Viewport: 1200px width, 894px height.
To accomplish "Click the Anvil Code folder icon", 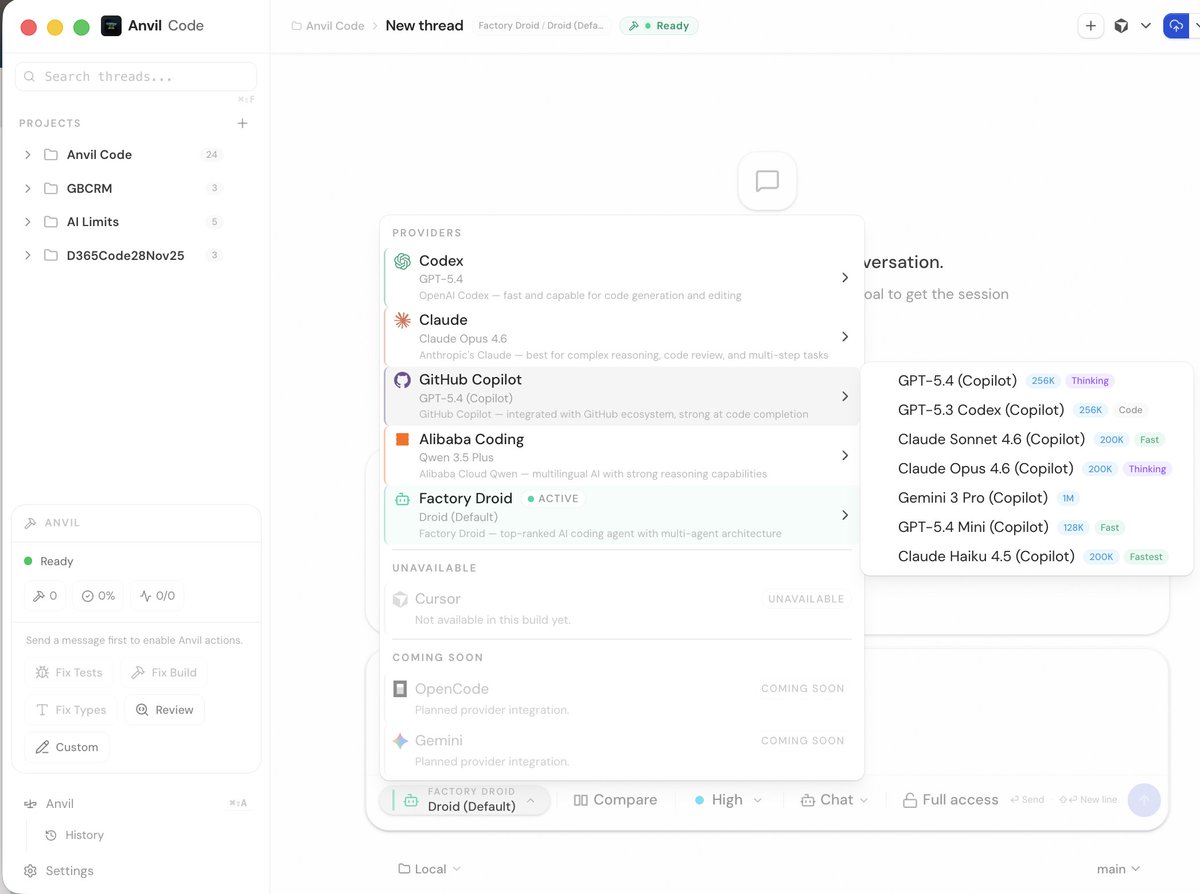I will 51,155.
